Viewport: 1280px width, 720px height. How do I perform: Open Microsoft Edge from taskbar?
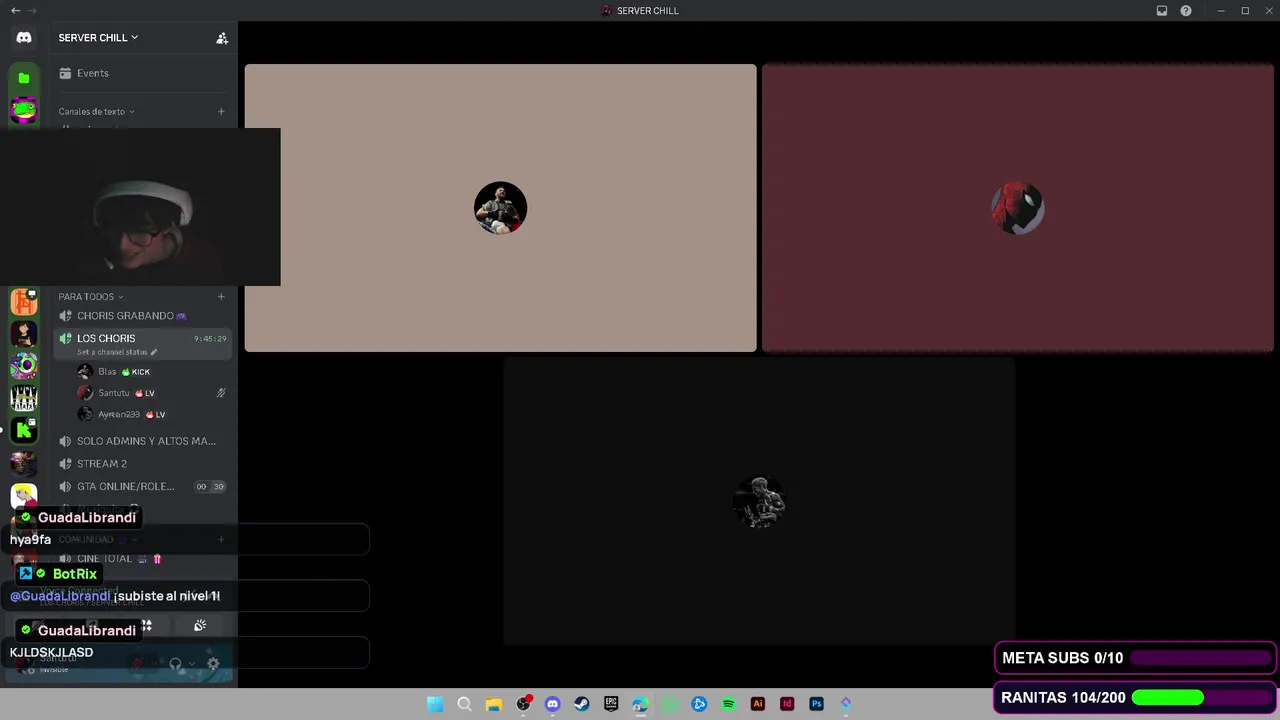640,704
